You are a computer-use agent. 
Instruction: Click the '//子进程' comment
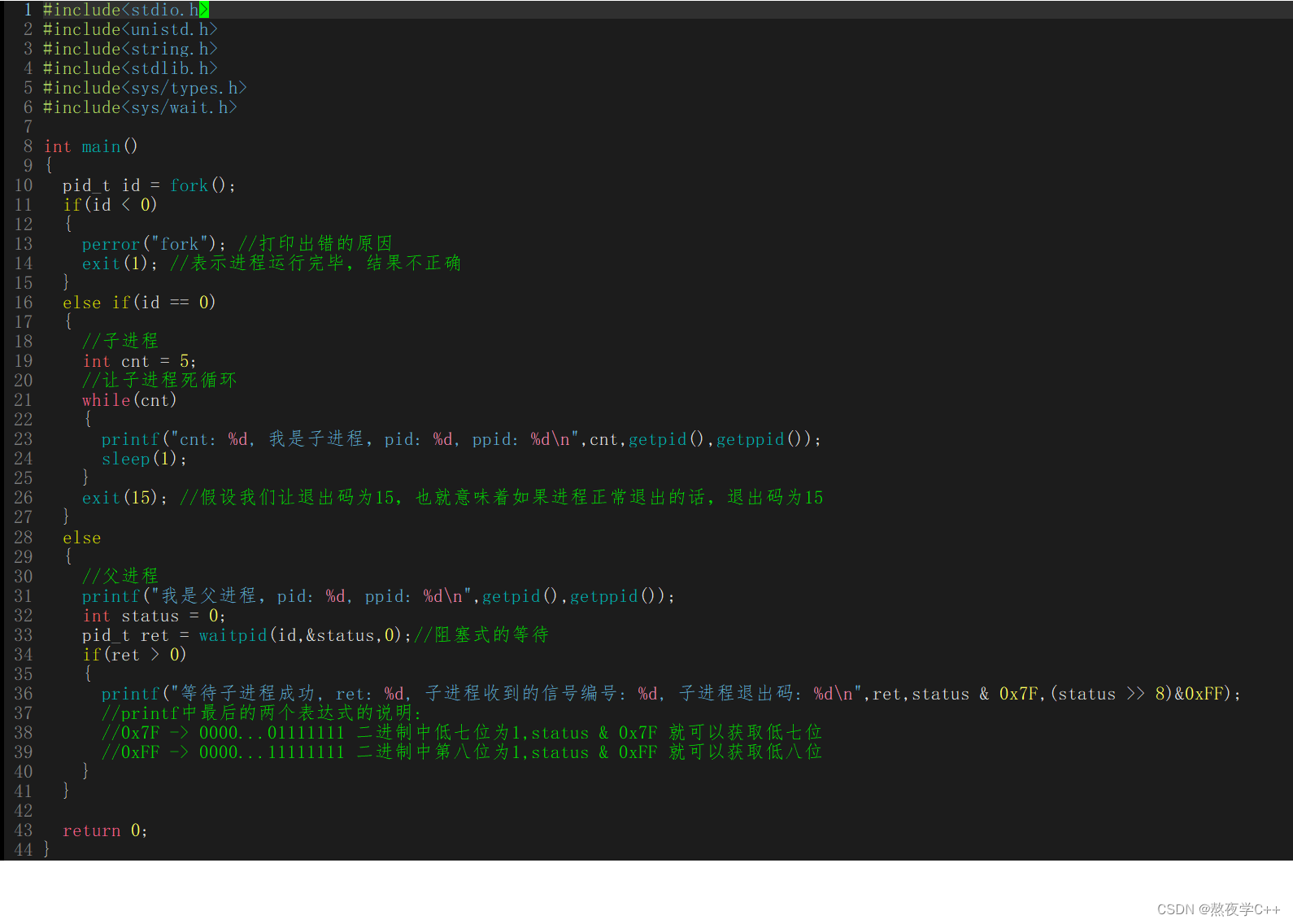(x=120, y=341)
